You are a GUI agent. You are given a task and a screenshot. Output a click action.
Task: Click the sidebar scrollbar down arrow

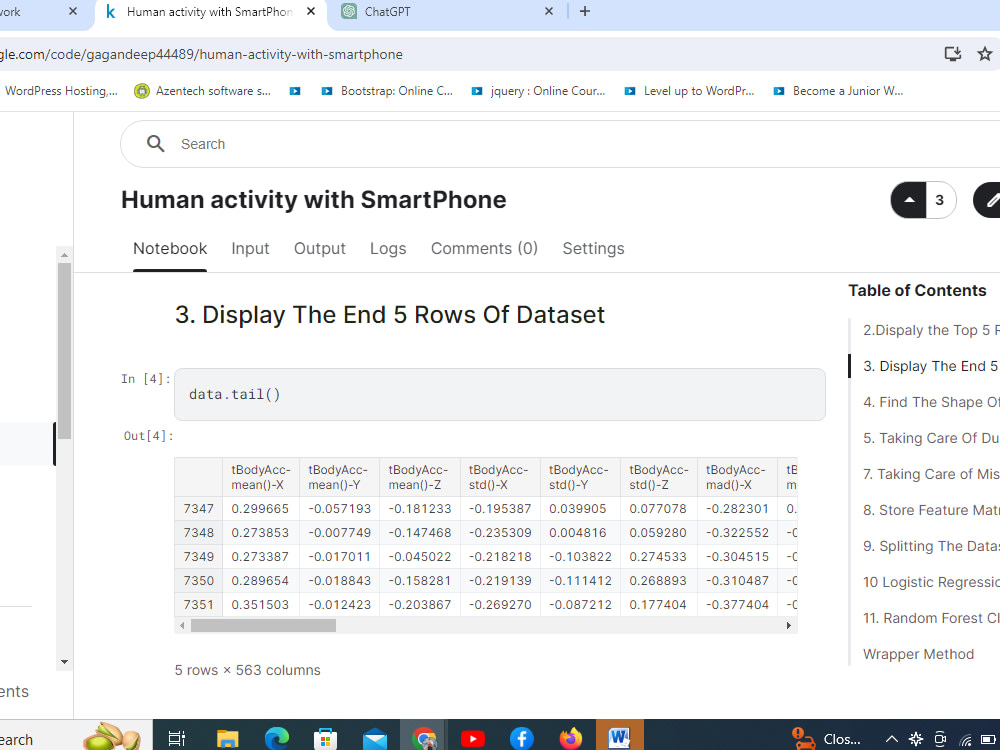(x=64, y=662)
